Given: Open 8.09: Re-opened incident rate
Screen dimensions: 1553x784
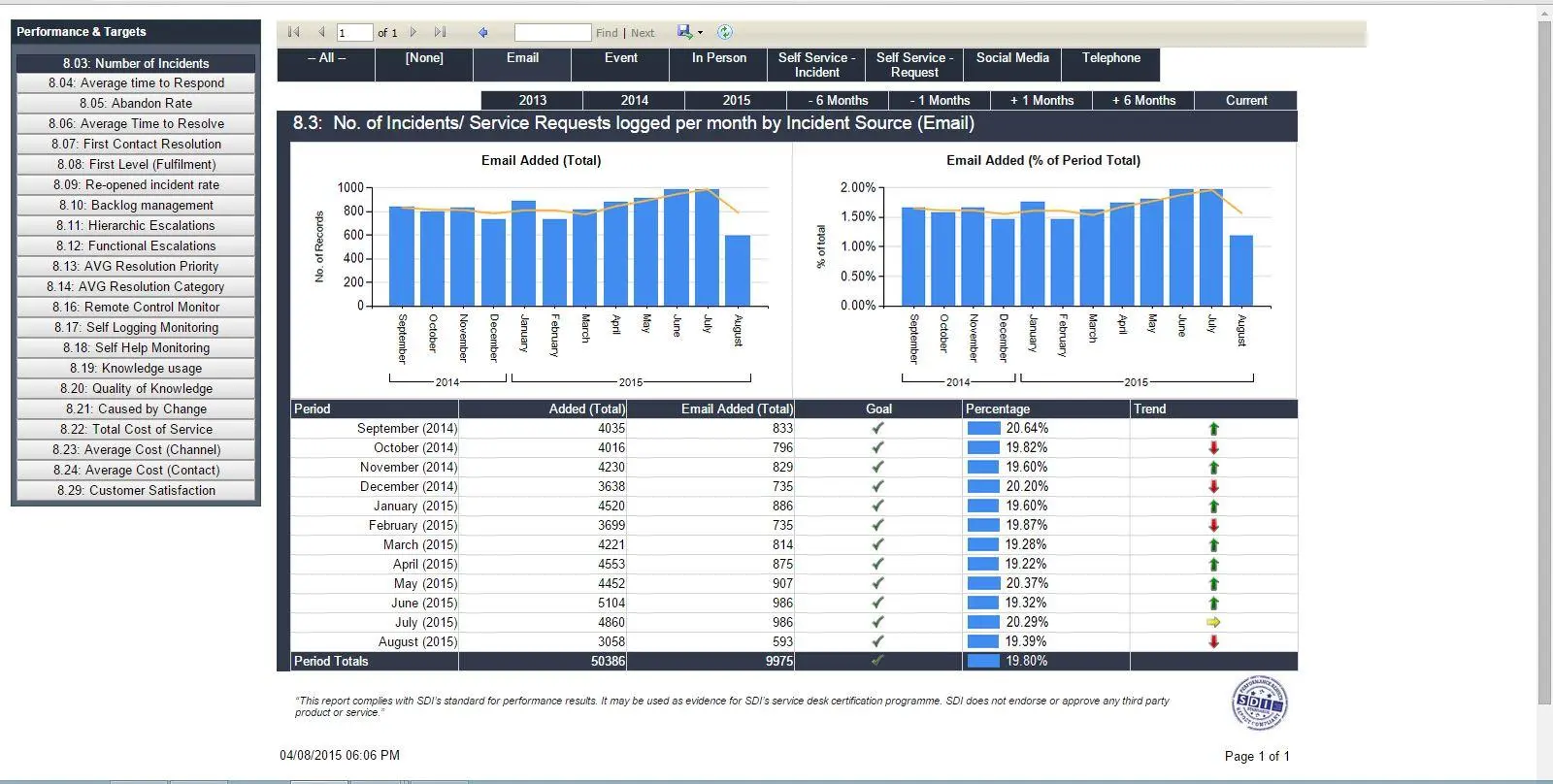Looking at the screenshot, I should click(136, 185).
